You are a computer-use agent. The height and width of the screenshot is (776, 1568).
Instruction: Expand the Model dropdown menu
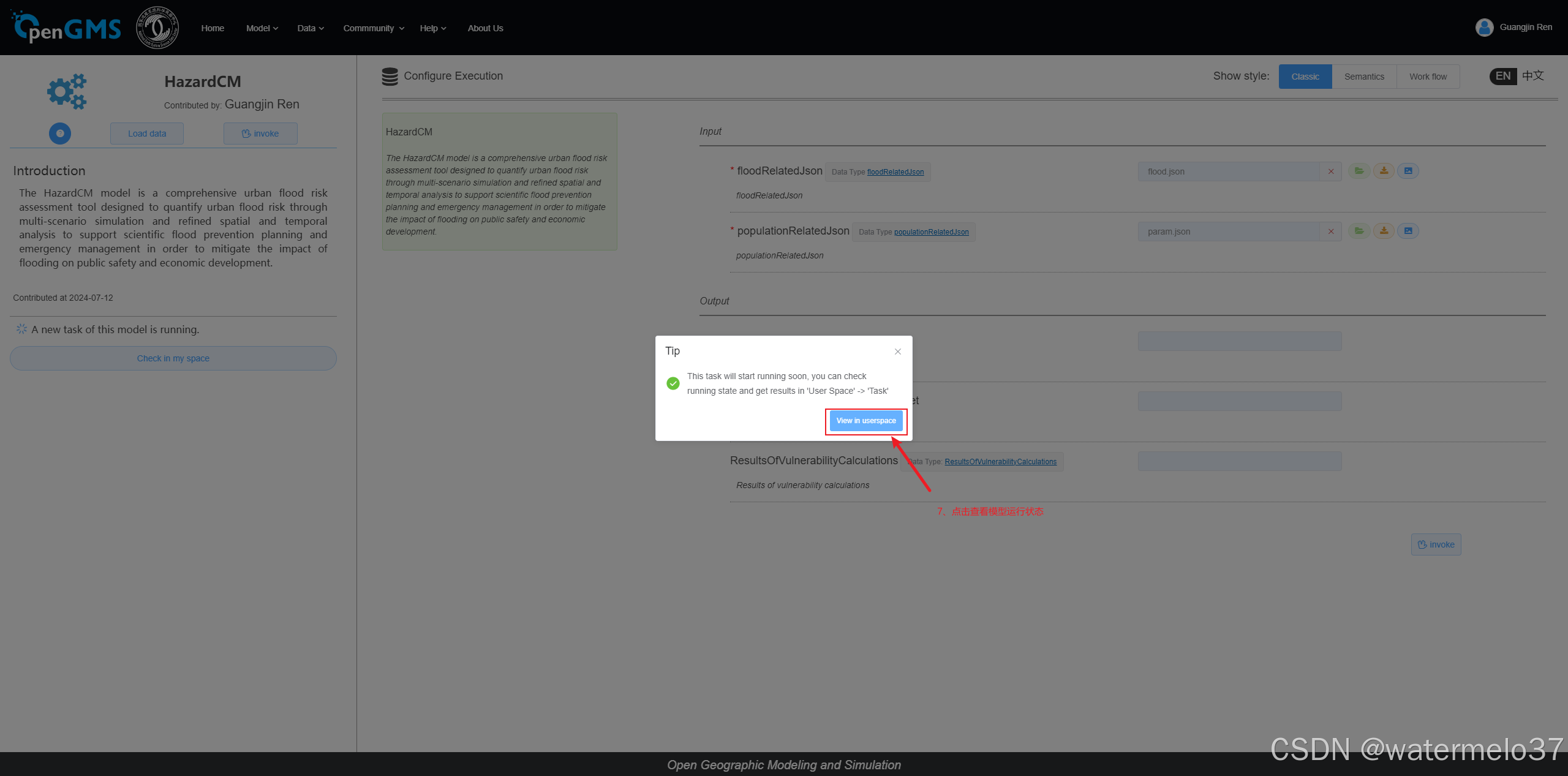(x=262, y=28)
